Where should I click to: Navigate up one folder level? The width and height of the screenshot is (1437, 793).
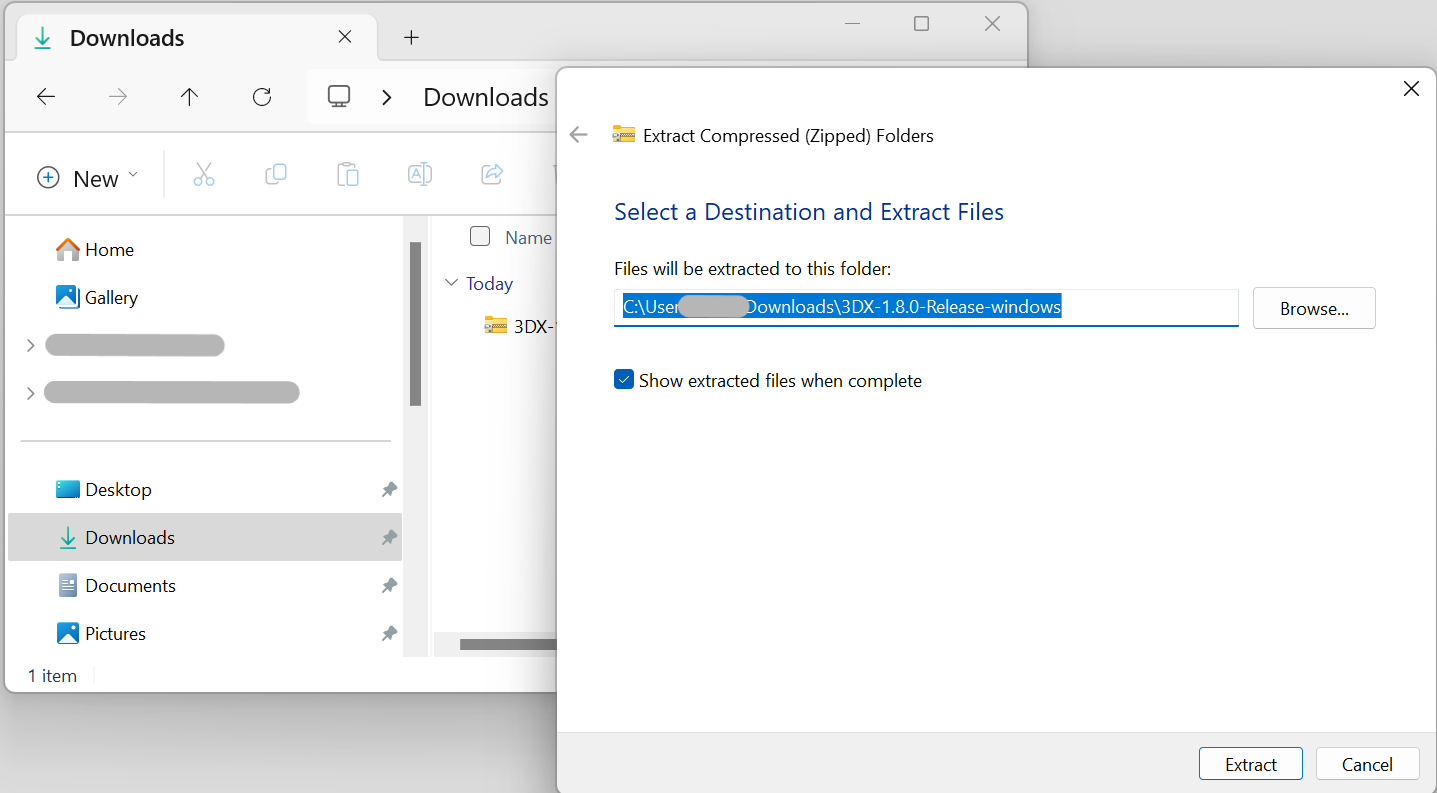pyautogui.click(x=189, y=96)
